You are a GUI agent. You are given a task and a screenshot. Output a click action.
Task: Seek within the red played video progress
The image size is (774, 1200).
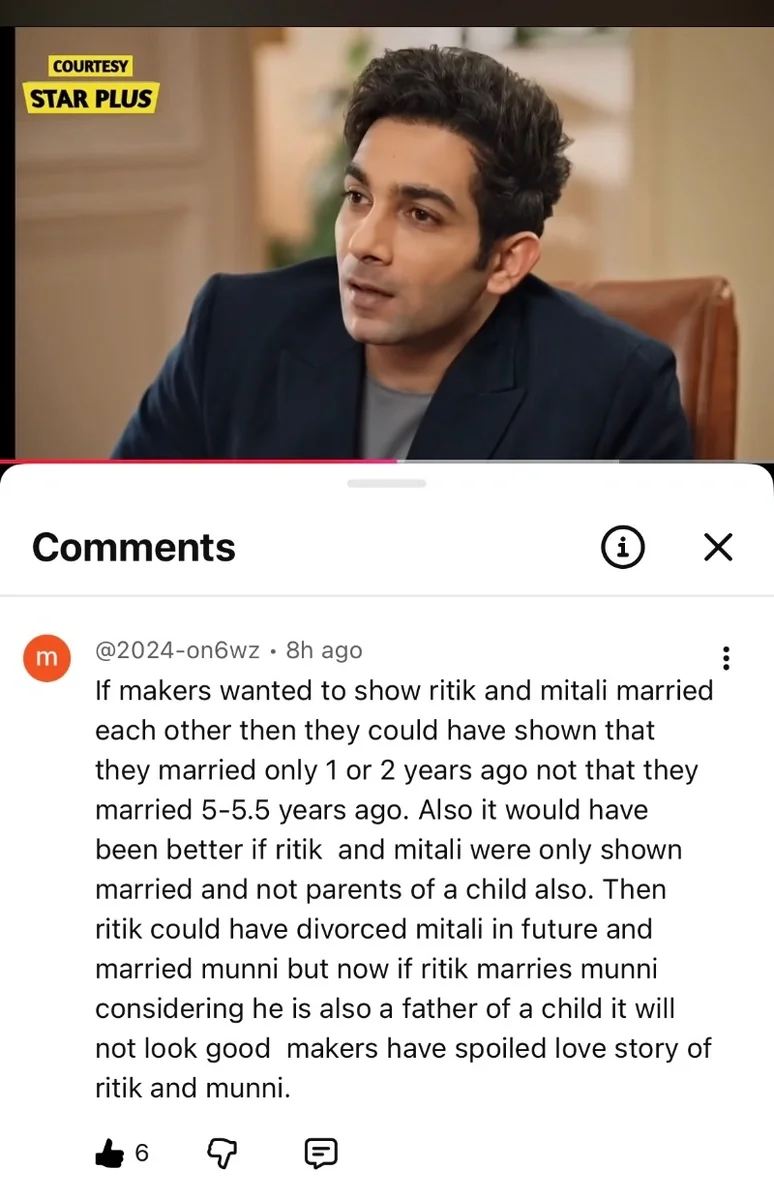click(x=200, y=461)
